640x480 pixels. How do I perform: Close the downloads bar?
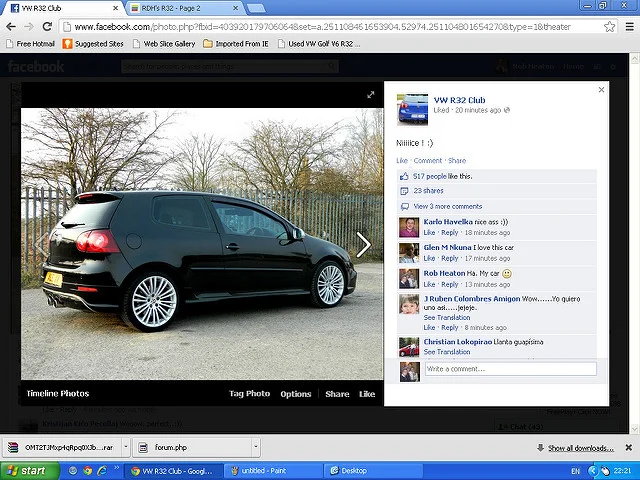[629, 448]
